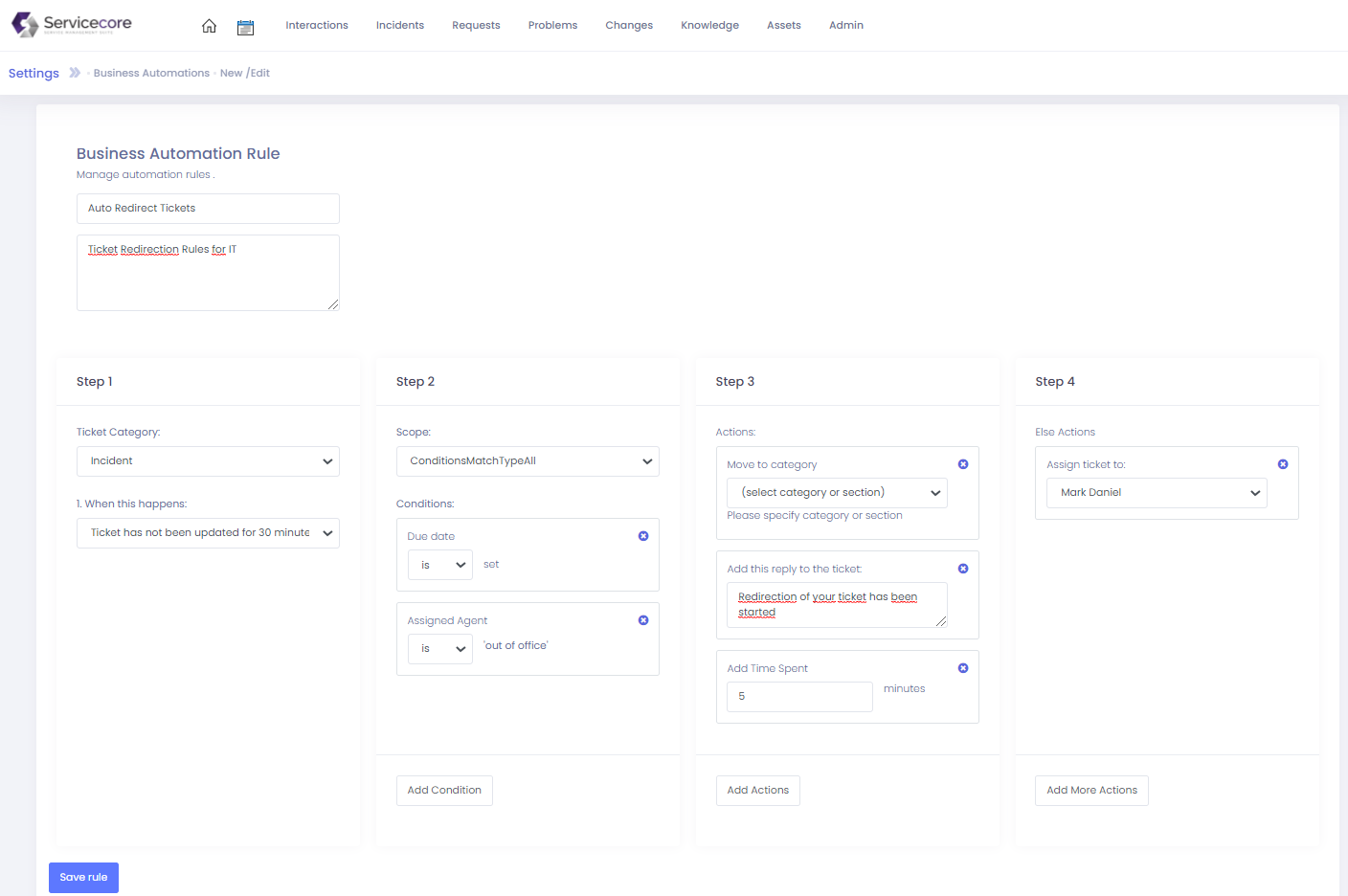Delete the Assigned Agent condition
The image size is (1348, 896).
pyautogui.click(x=643, y=620)
